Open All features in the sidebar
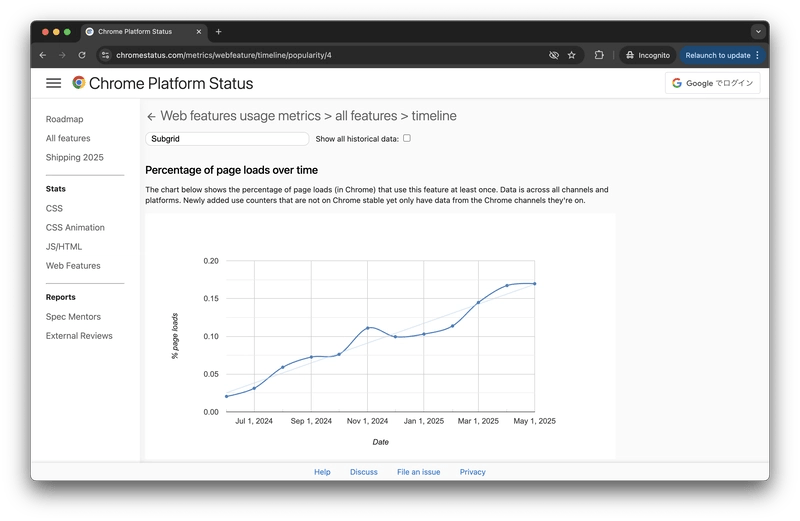Screen dimensions: 800x521 [x=68, y=138]
